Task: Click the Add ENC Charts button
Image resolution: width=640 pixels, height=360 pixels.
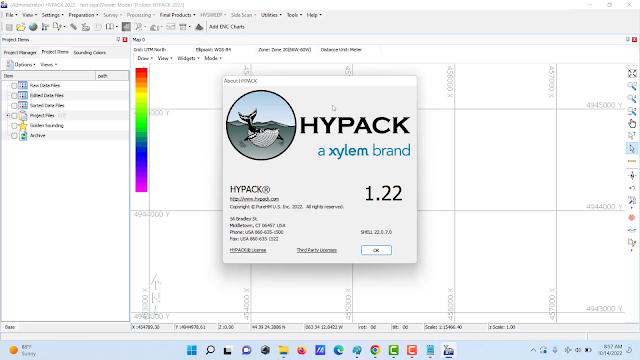Action: (227, 27)
